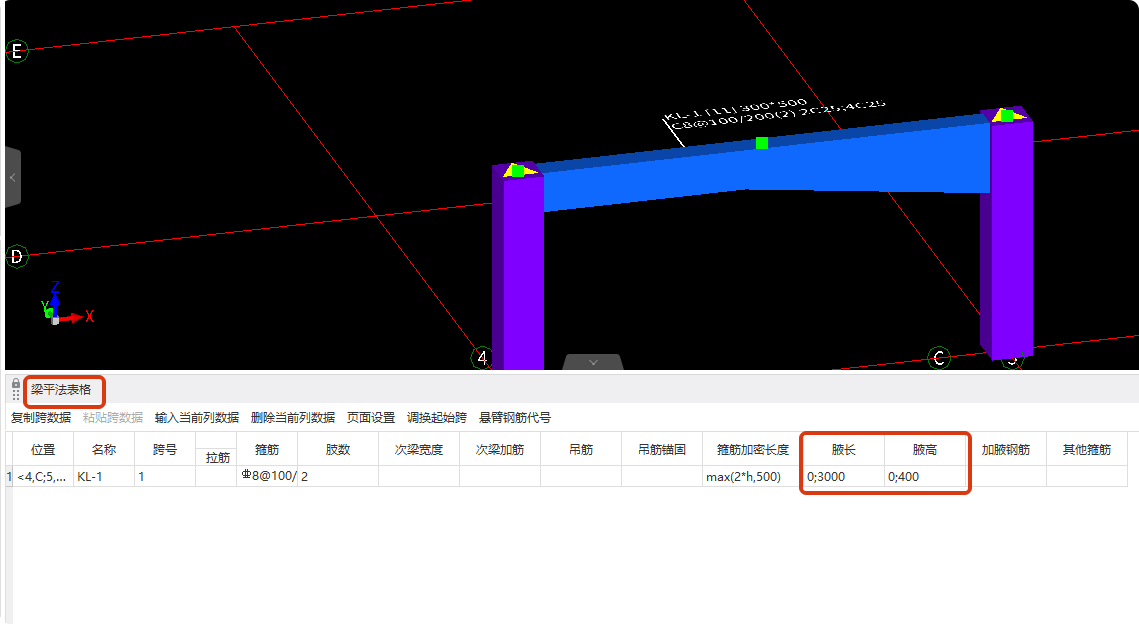The image size is (1139, 624).
Task: Select the 肢数 column header
Action: coord(338,450)
